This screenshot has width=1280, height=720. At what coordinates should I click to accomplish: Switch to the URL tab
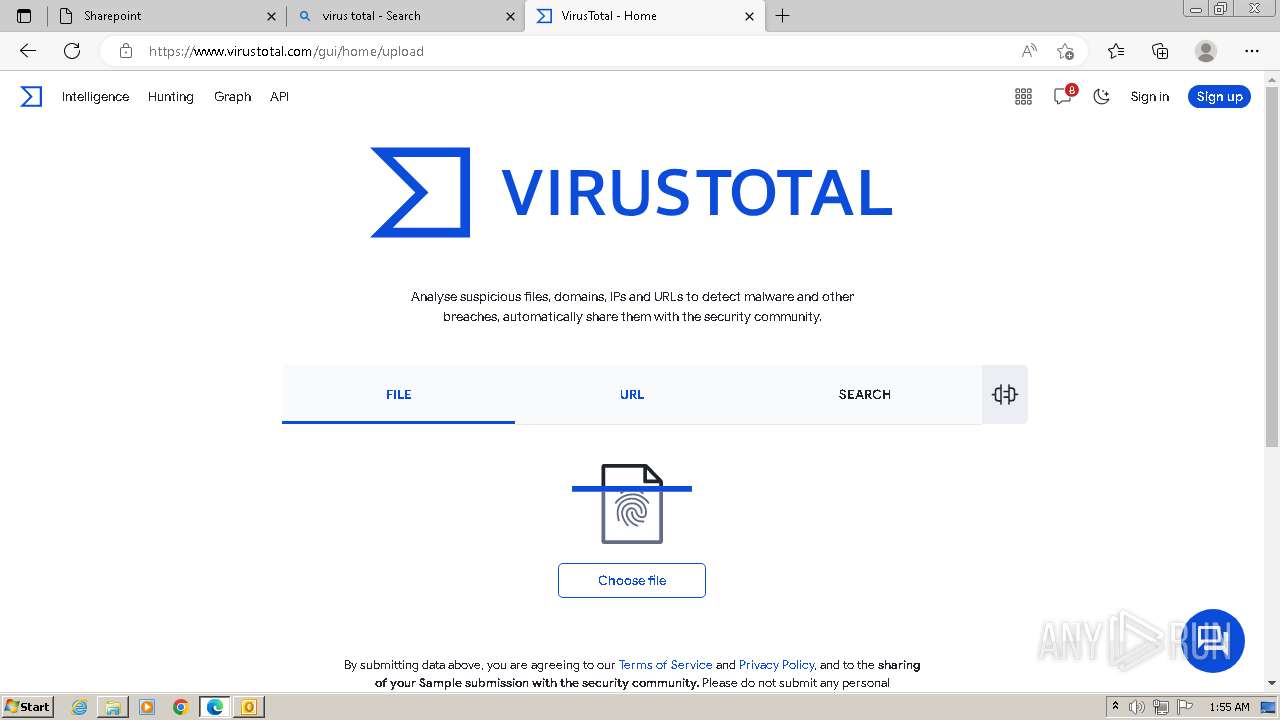(632, 394)
